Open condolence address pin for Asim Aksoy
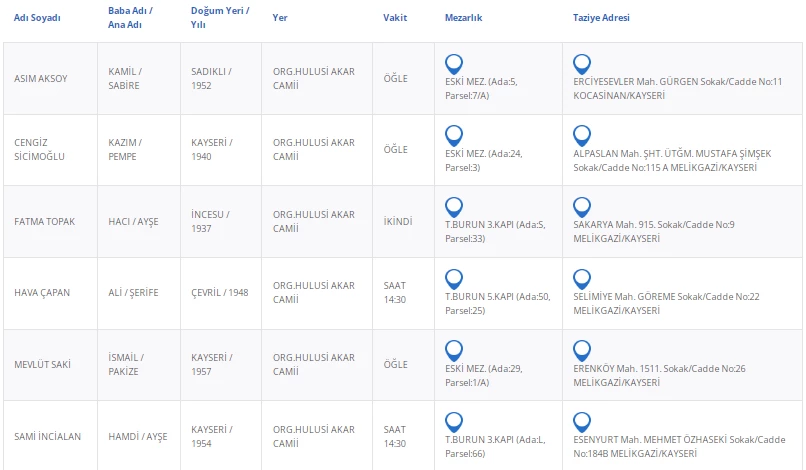This screenshot has height=470, width=806. coord(582,63)
